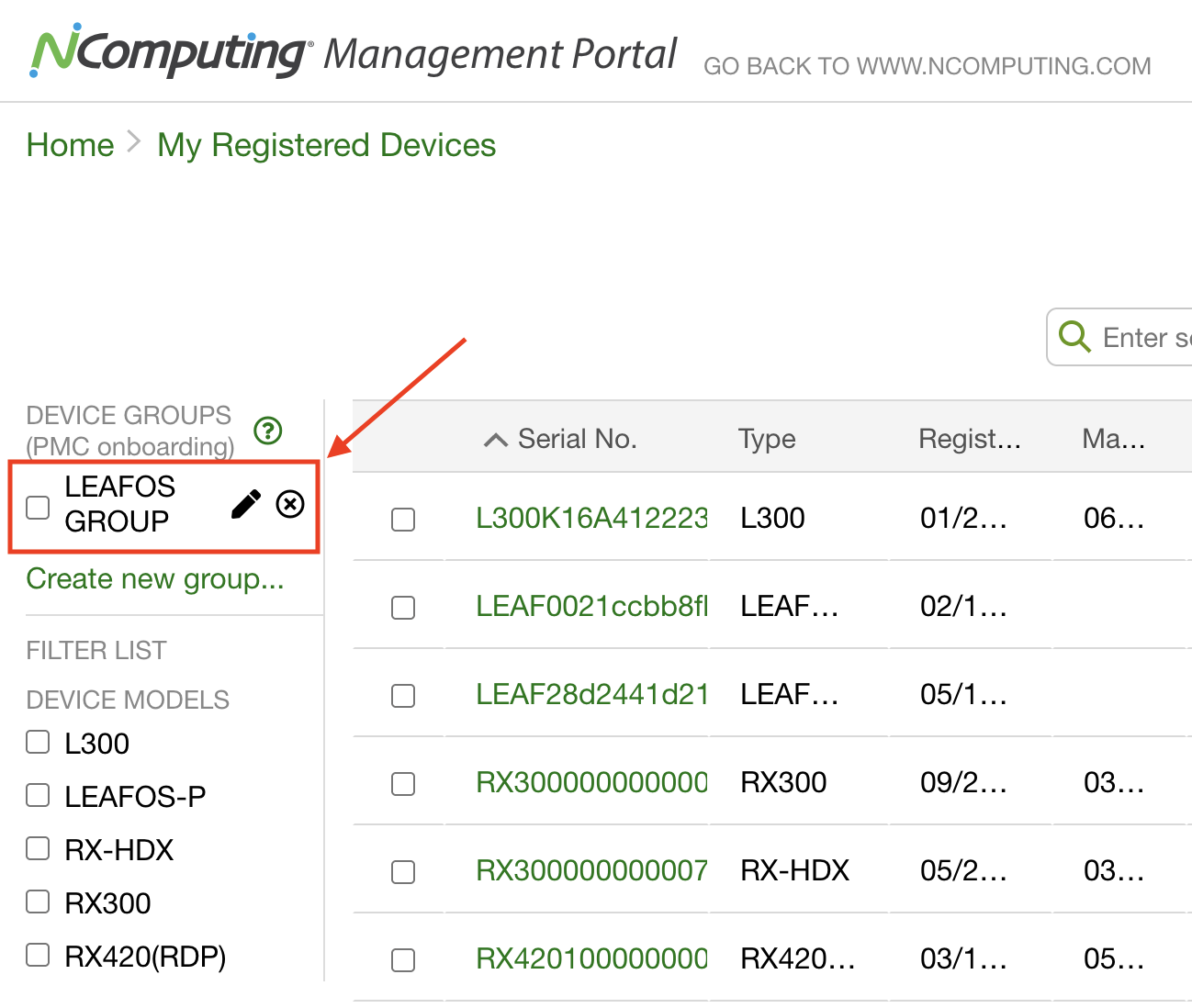Select row checkbox for RX300000000000
This screenshot has height=1008, width=1192.
click(403, 784)
